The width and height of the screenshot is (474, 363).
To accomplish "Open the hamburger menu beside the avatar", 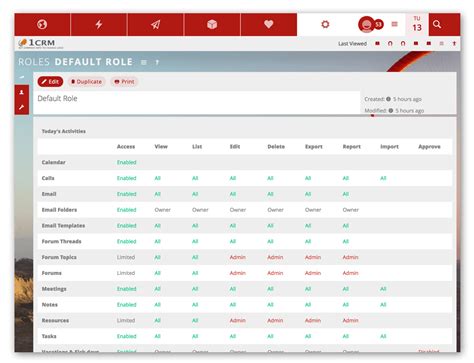I will pos(395,24).
